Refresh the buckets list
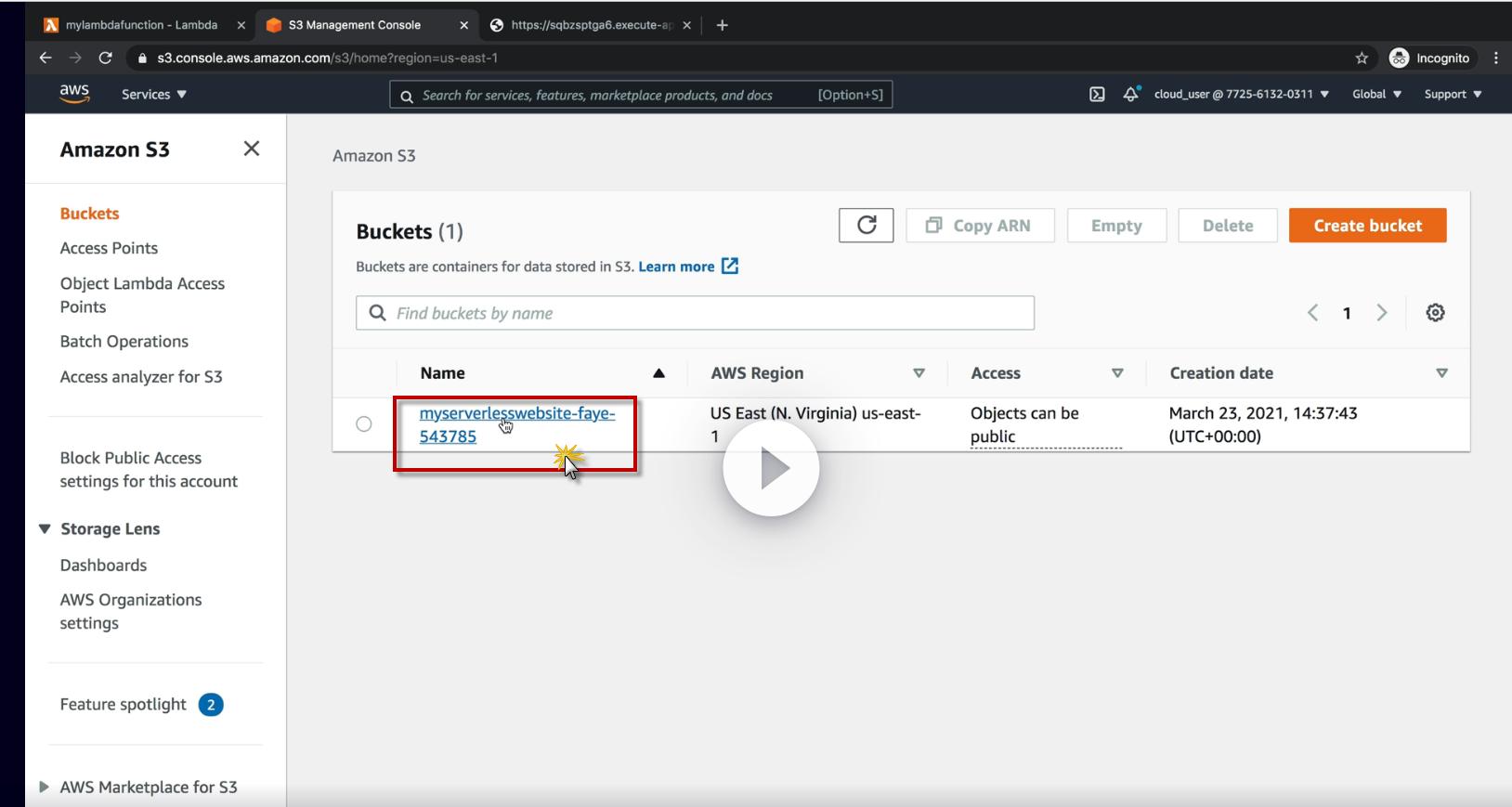This screenshot has height=807, width=1512. pos(866,225)
